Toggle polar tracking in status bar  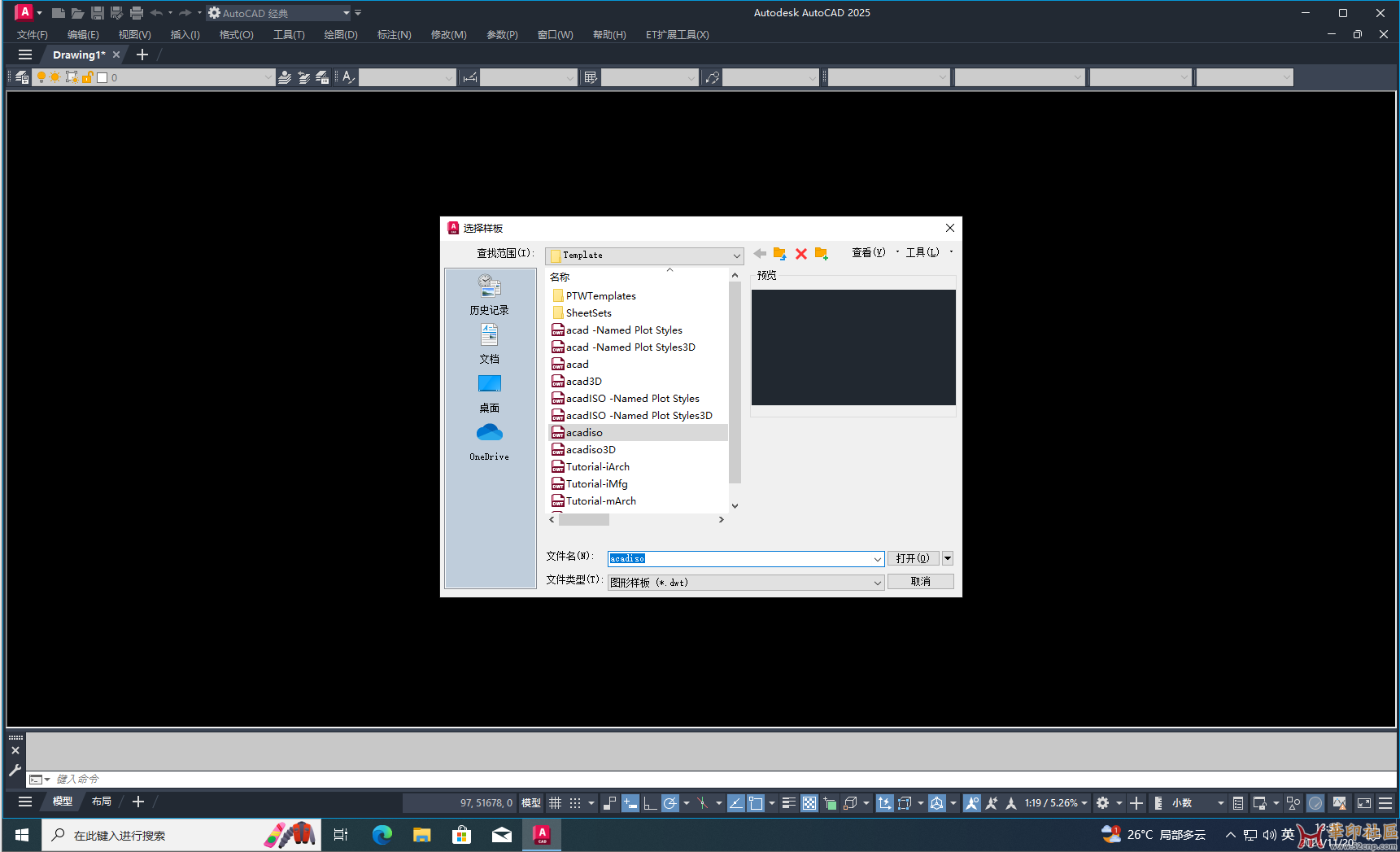[669, 803]
